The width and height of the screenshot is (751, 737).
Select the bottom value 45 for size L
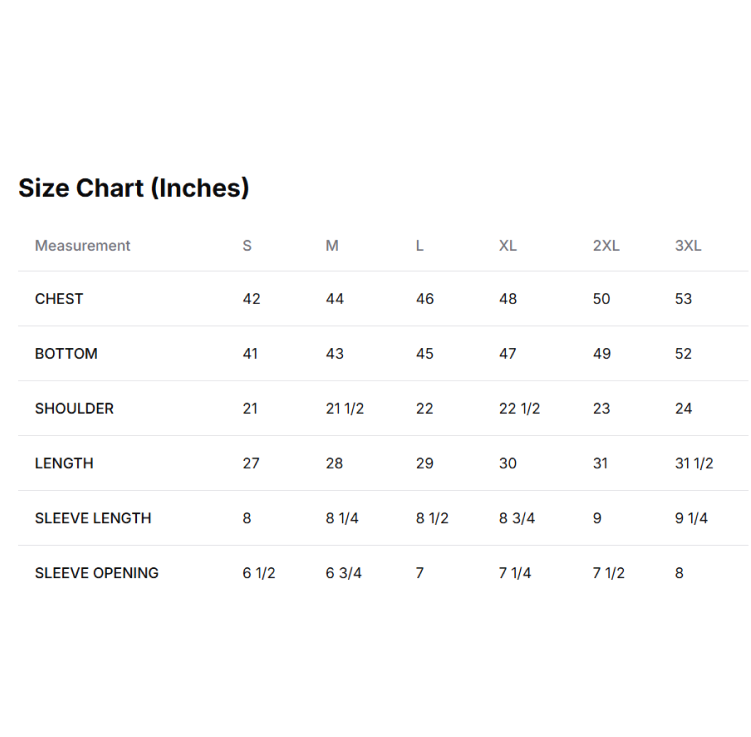pyautogui.click(x=425, y=354)
